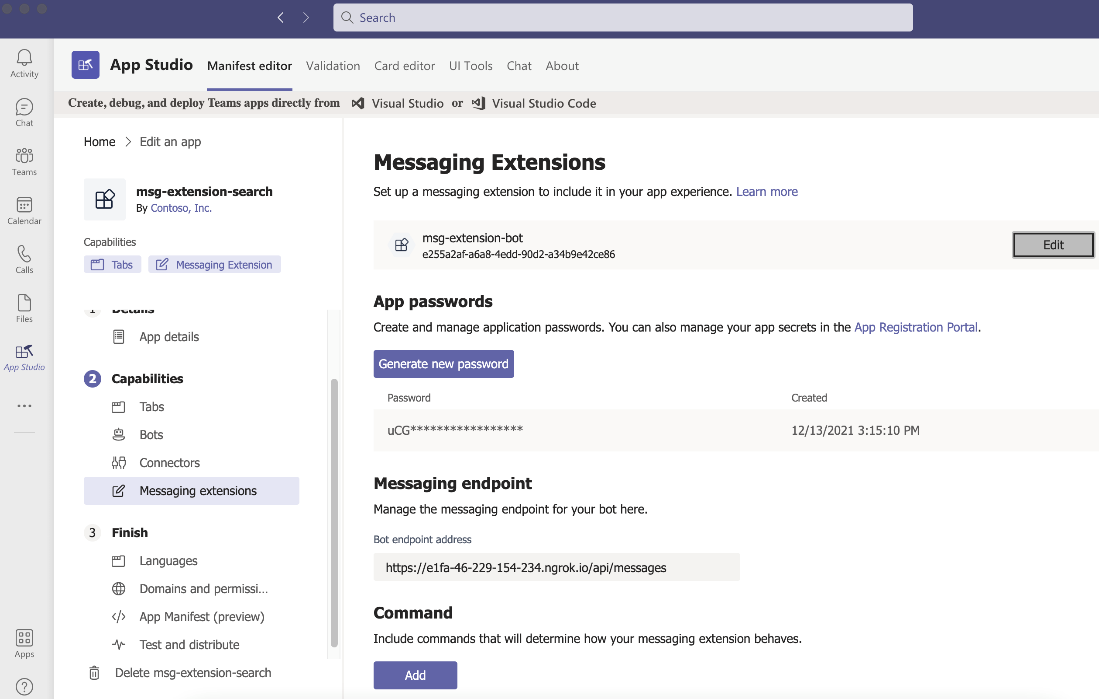Click the Tabs capability badge
The image size is (1099, 699).
click(x=112, y=264)
